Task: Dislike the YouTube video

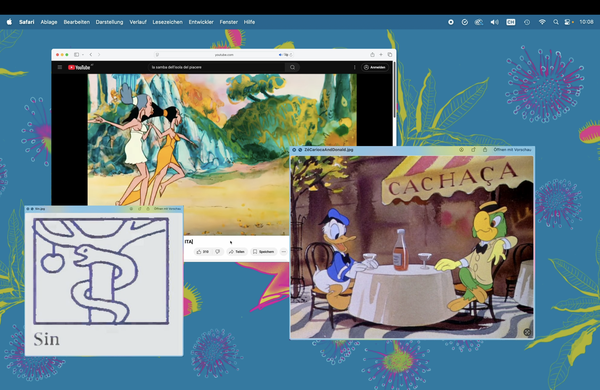Action: coord(217,251)
